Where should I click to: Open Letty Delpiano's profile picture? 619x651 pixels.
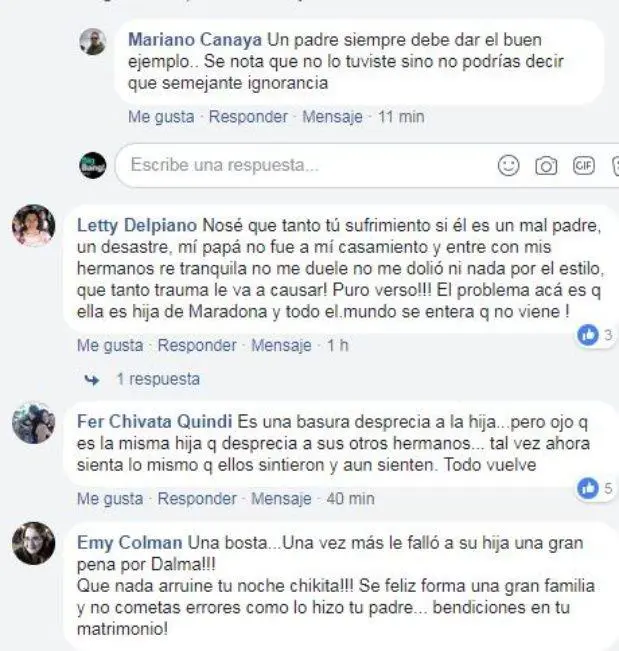34,225
